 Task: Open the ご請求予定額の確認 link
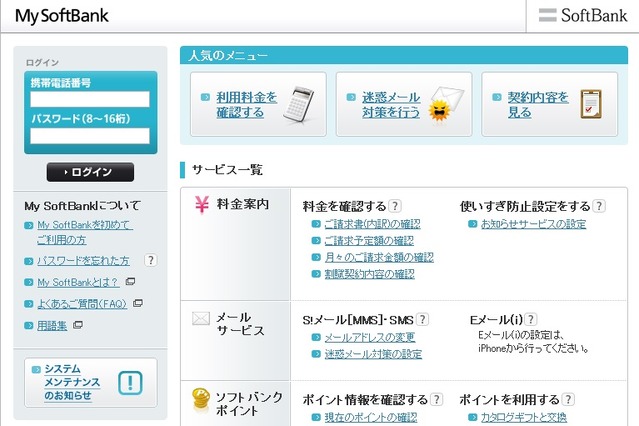[x=369, y=241]
